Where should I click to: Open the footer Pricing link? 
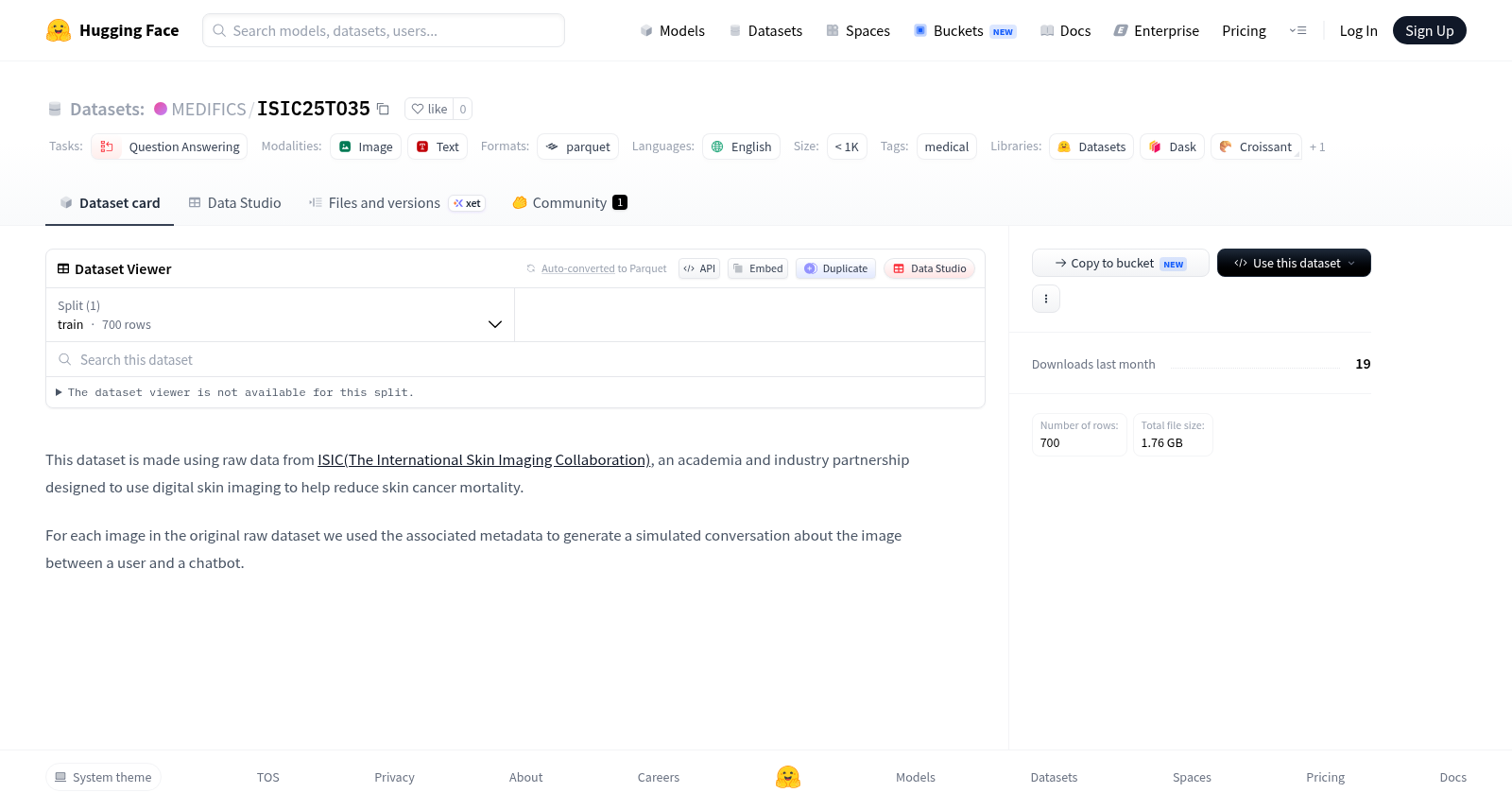[x=1325, y=777]
